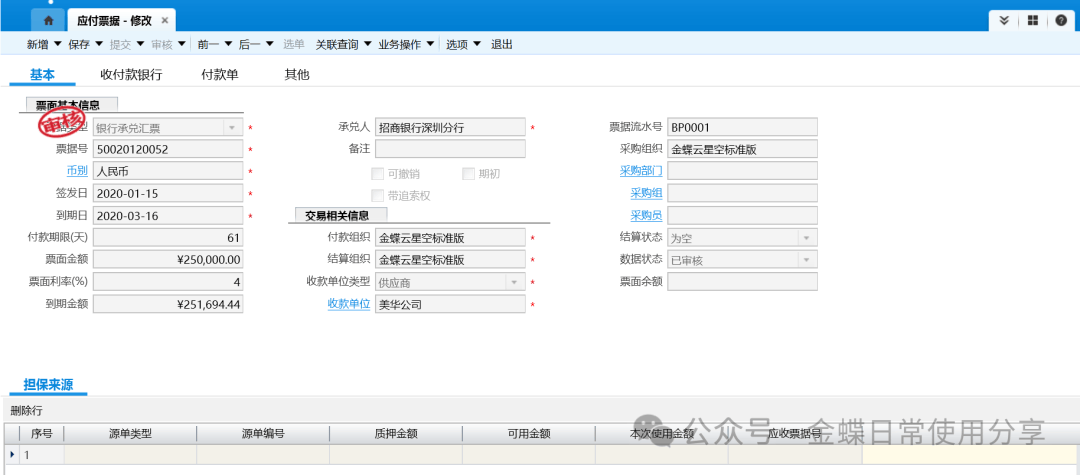This screenshot has width=1080, height=475.
Task: Click 删除行 button above the grid
Action: [27, 411]
